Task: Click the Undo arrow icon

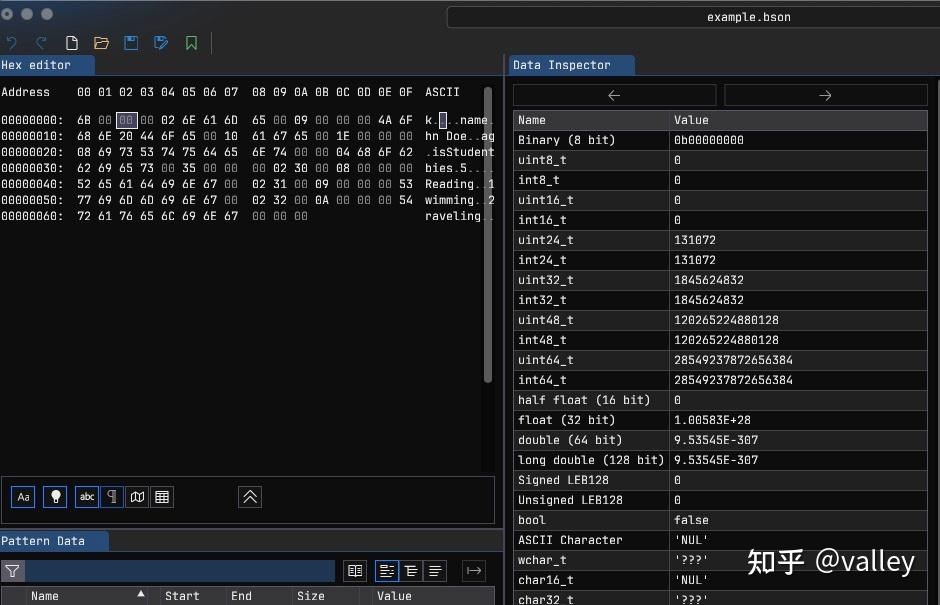Action: [x=11, y=43]
